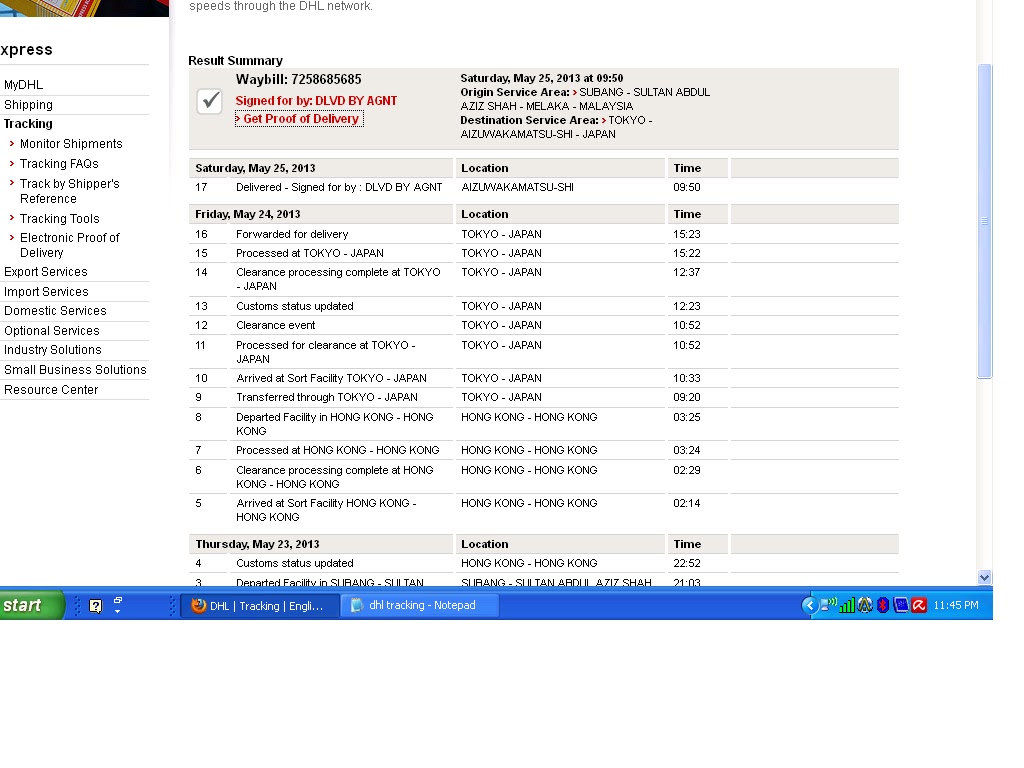Click the round yellow-arch tray icon
The image size is (1024, 768).
coord(865,605)
